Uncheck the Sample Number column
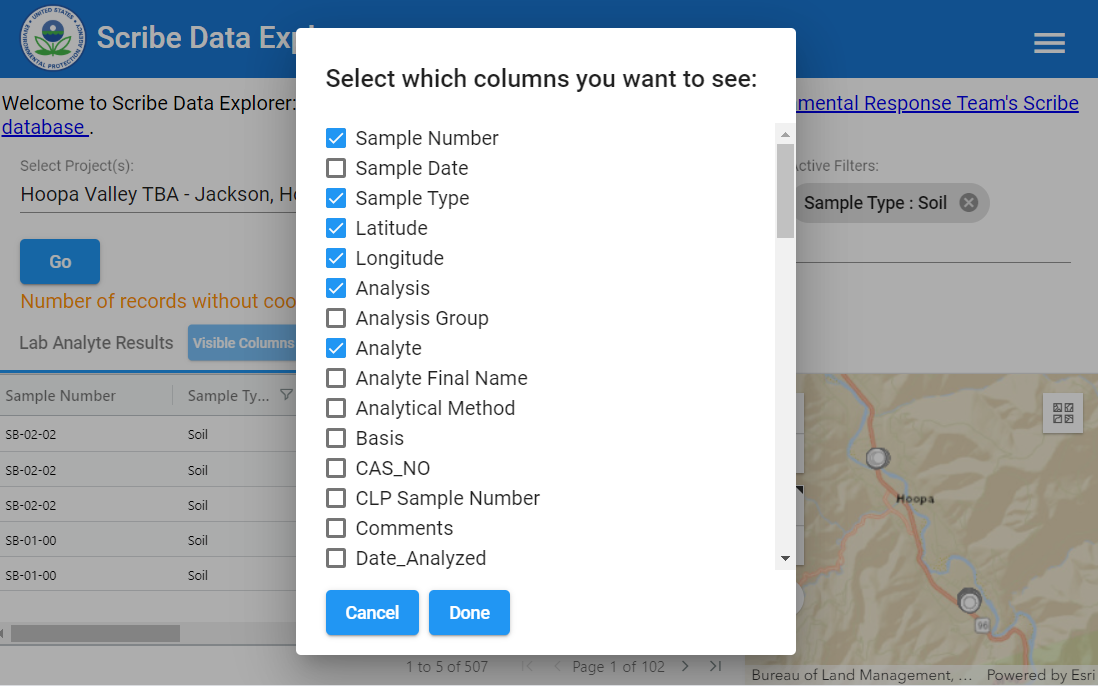1098x688 pixels. pos(335,138)
